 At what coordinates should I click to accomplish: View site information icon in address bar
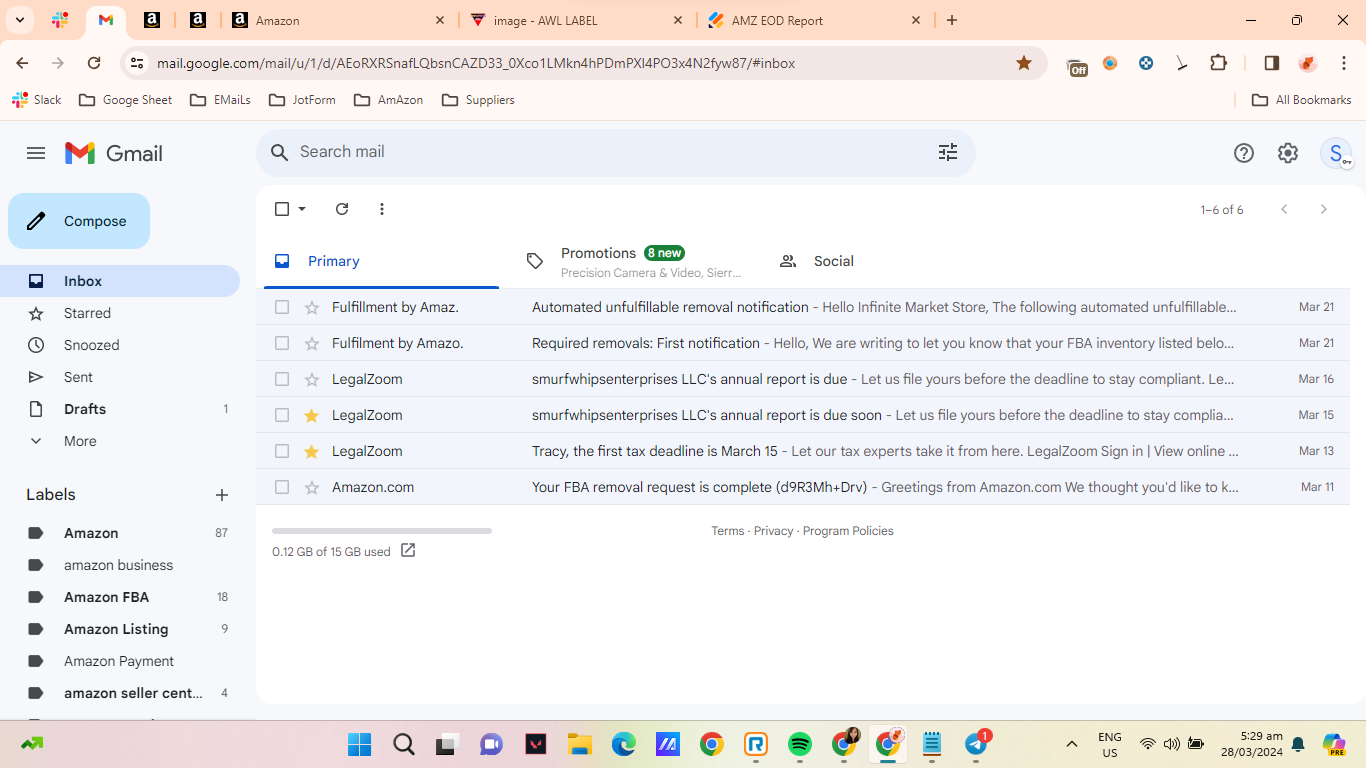(x=137, y=63)
